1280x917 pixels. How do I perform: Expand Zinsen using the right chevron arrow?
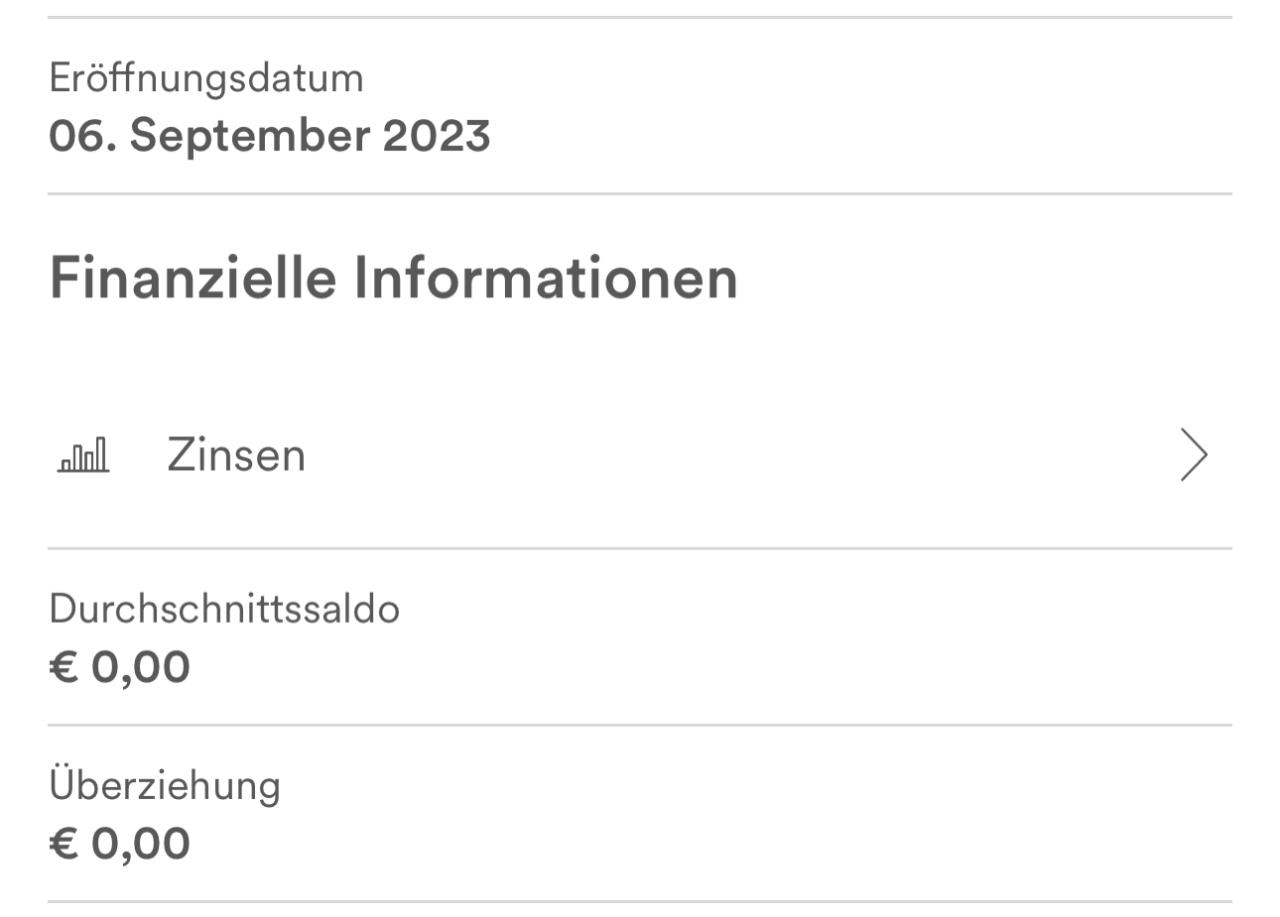click(x=1194, y=456)
